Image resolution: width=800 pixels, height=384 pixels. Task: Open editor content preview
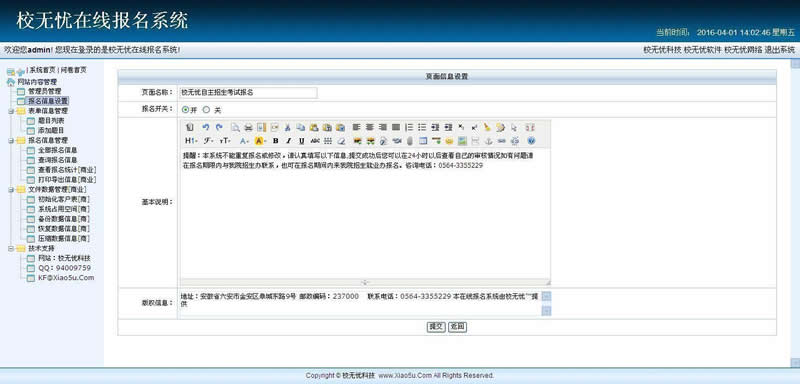pyautogui.click(x=236, y=127)
